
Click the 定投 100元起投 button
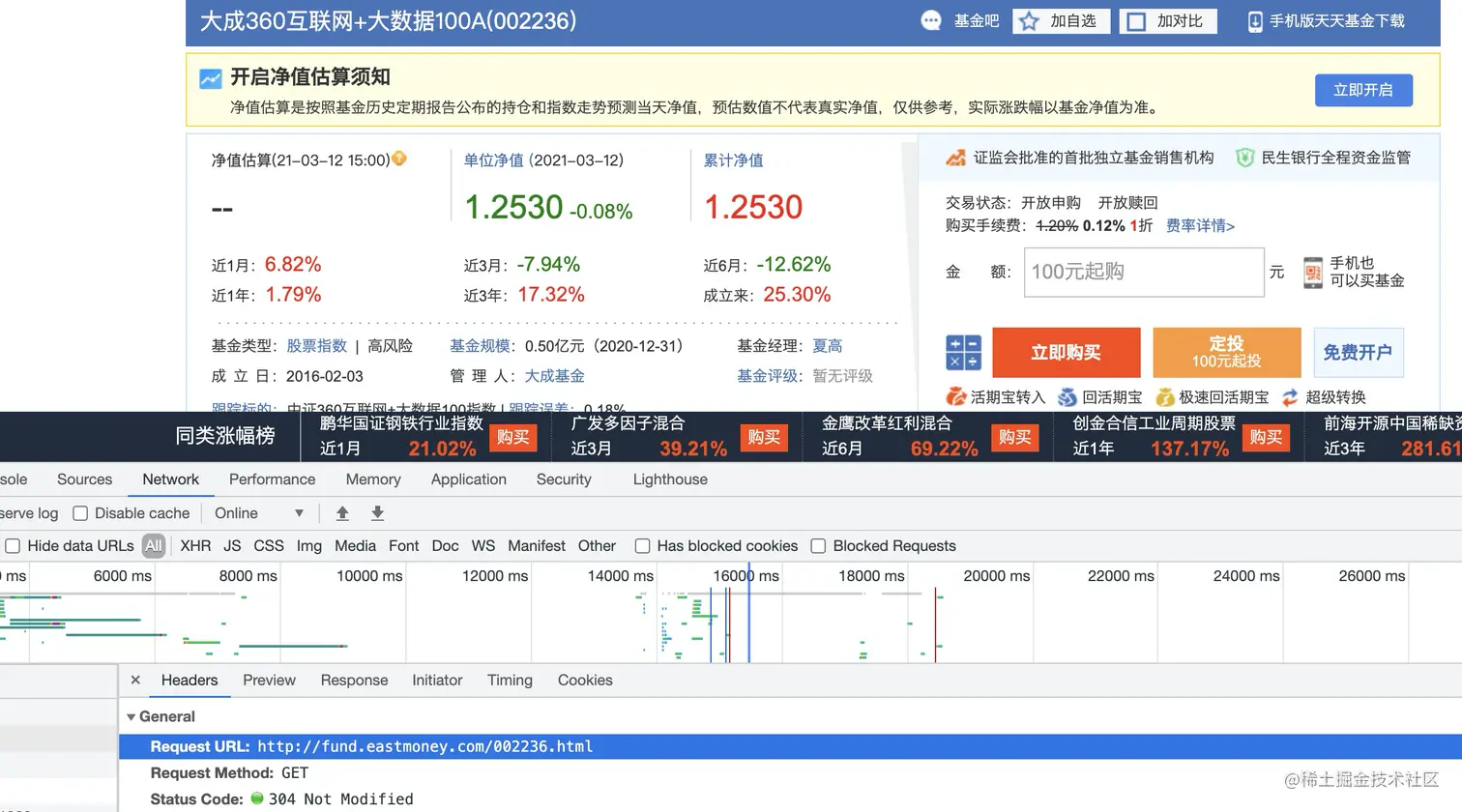[1226, 353]
